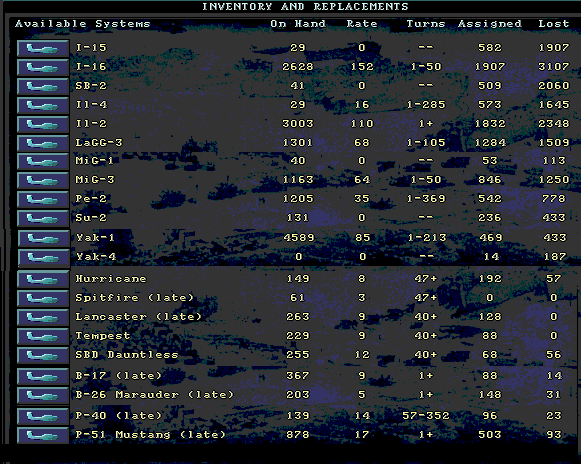Select B-17 (late) on-hand value 367

(x=298, y=375)
